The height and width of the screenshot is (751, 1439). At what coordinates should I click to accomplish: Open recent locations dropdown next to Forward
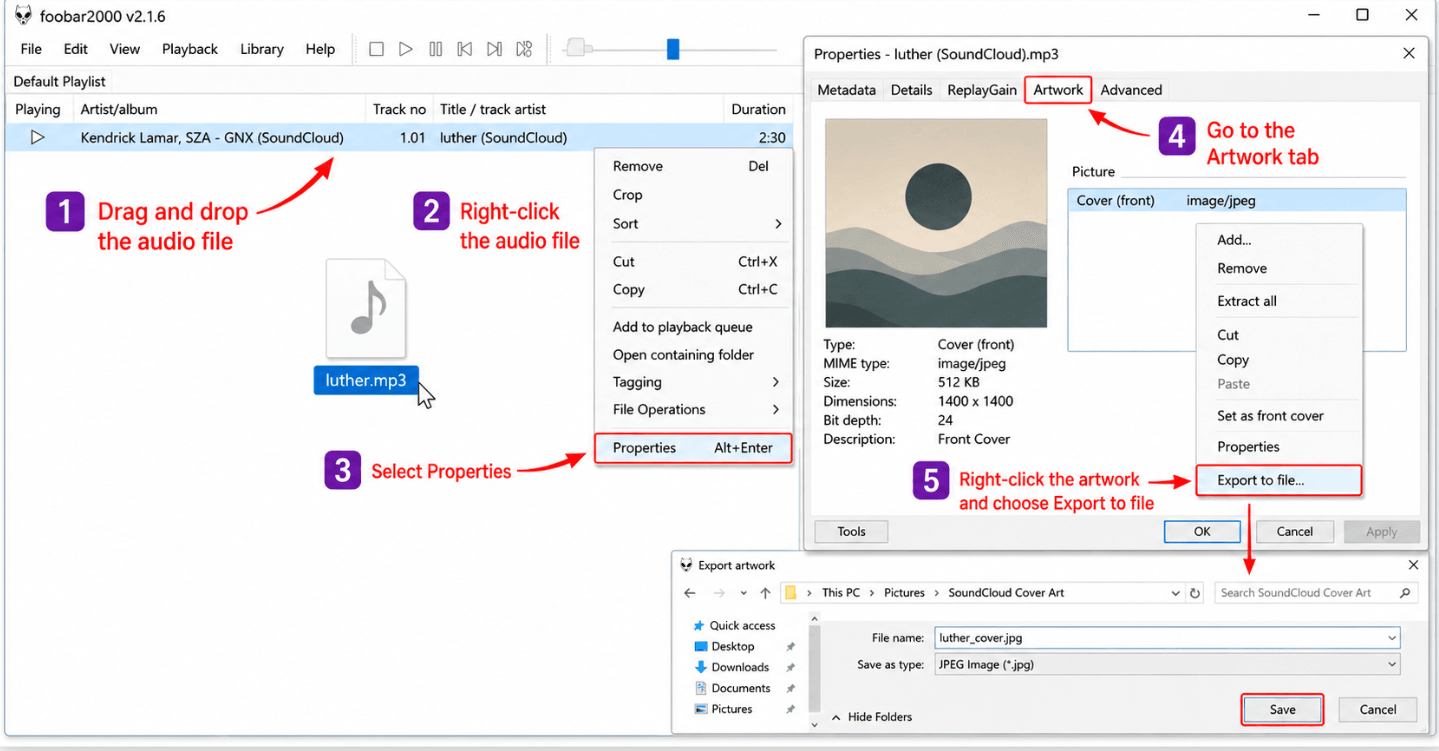(x=743, y=593)
